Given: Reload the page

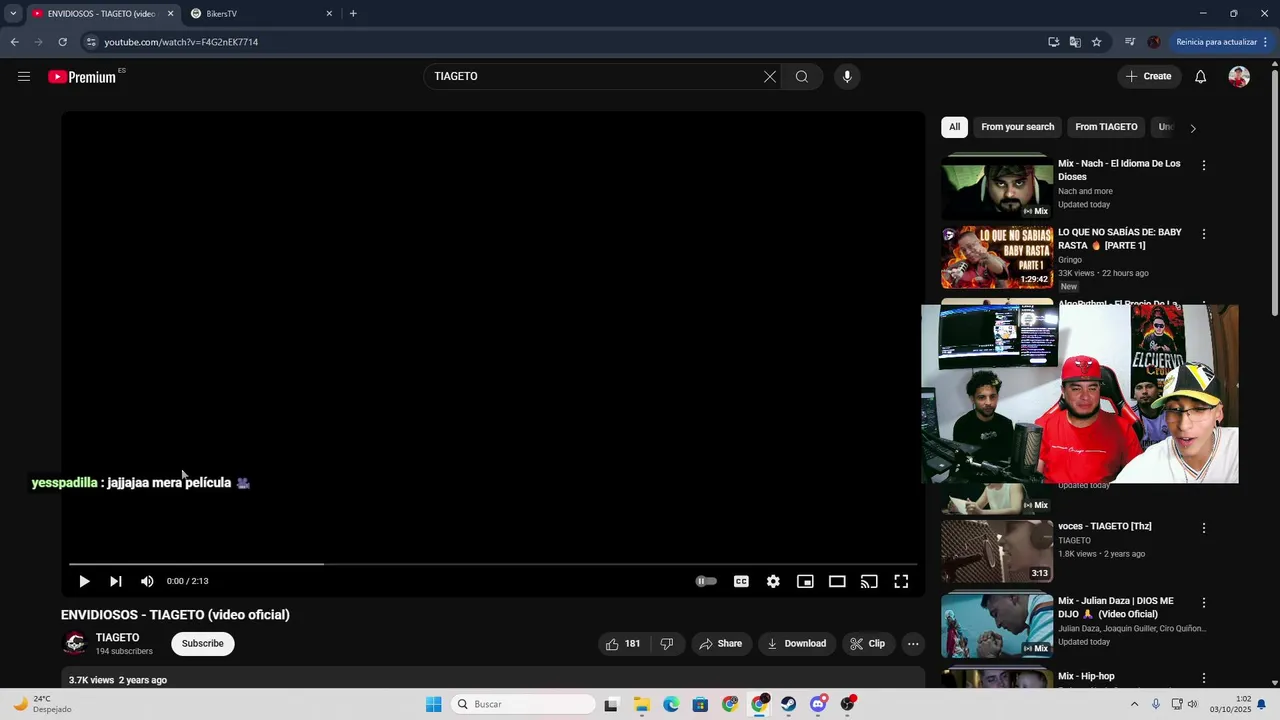Looking at the screenshot, I should [x=62, y=42].
